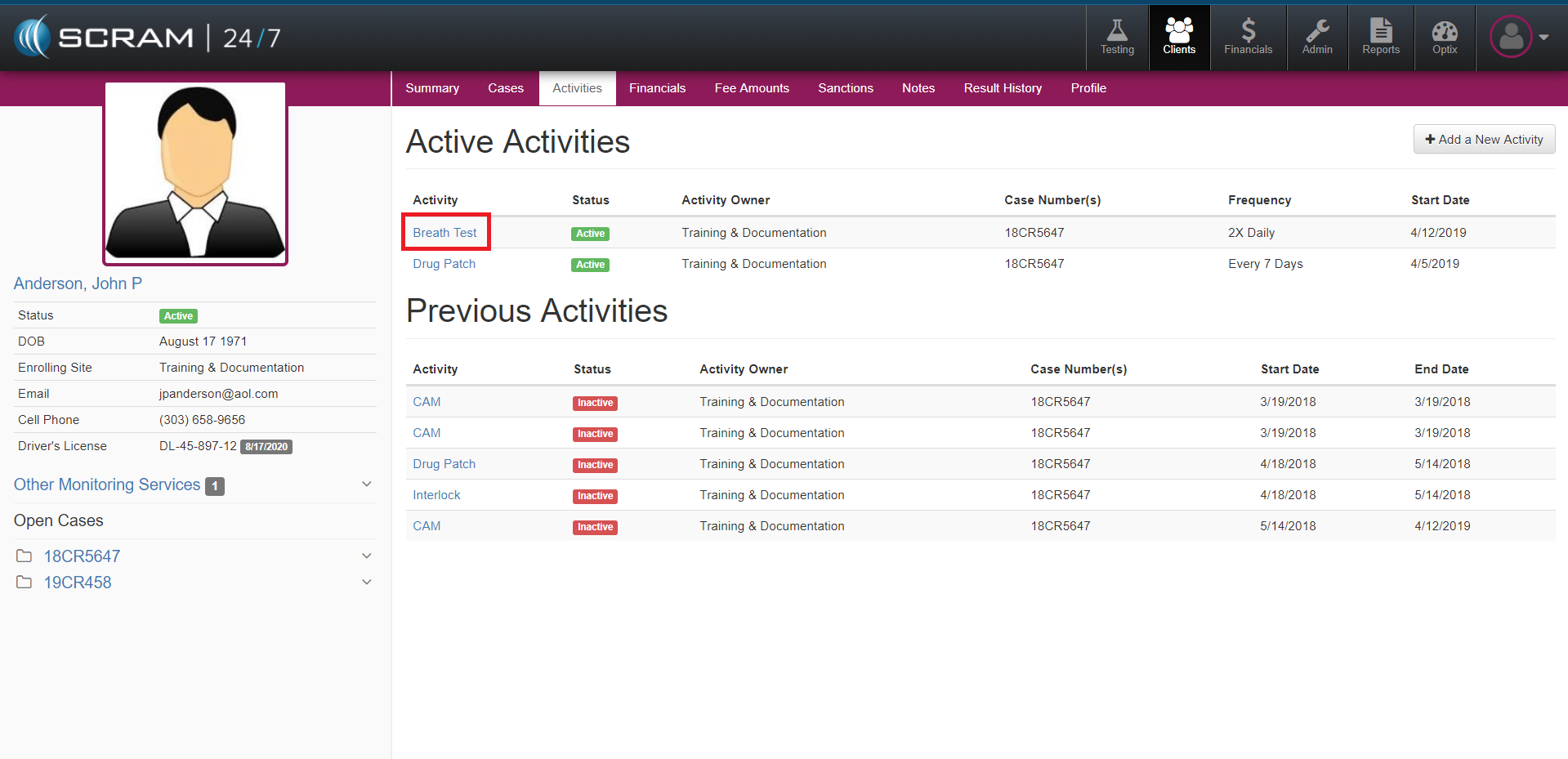Click the SCRAM 24/7 logo
The height and width of the screenshot is (759, 1568).
147,38
